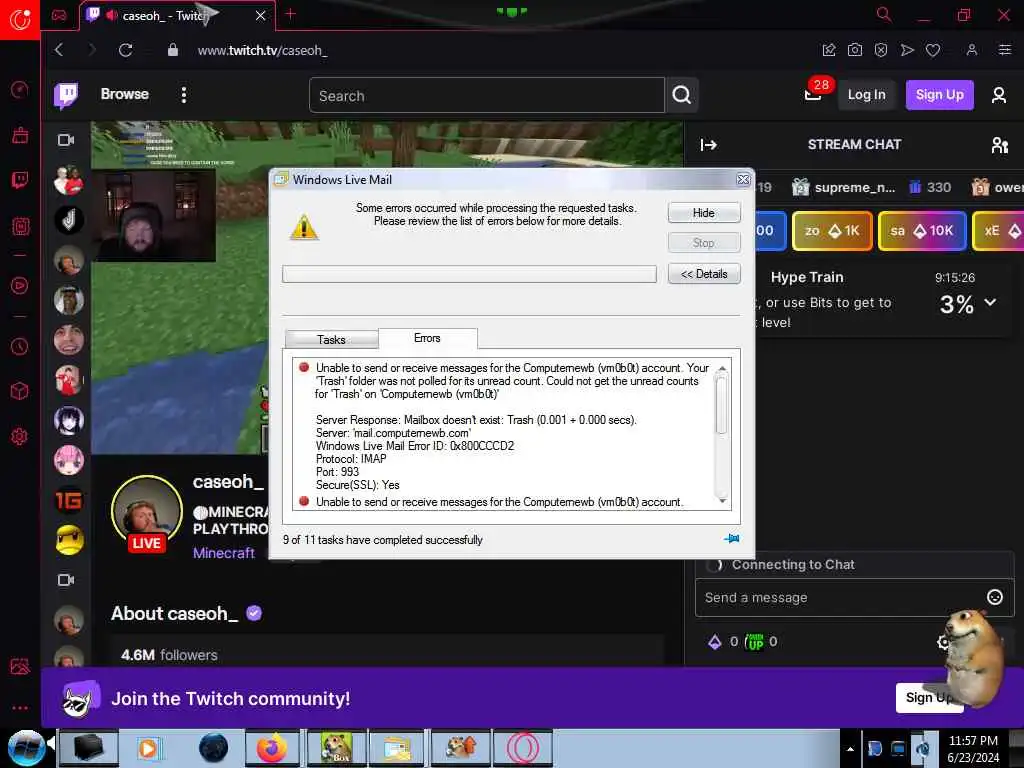Click the Stop button
The image size is (1024, 768).
click(x=704, y=243)
